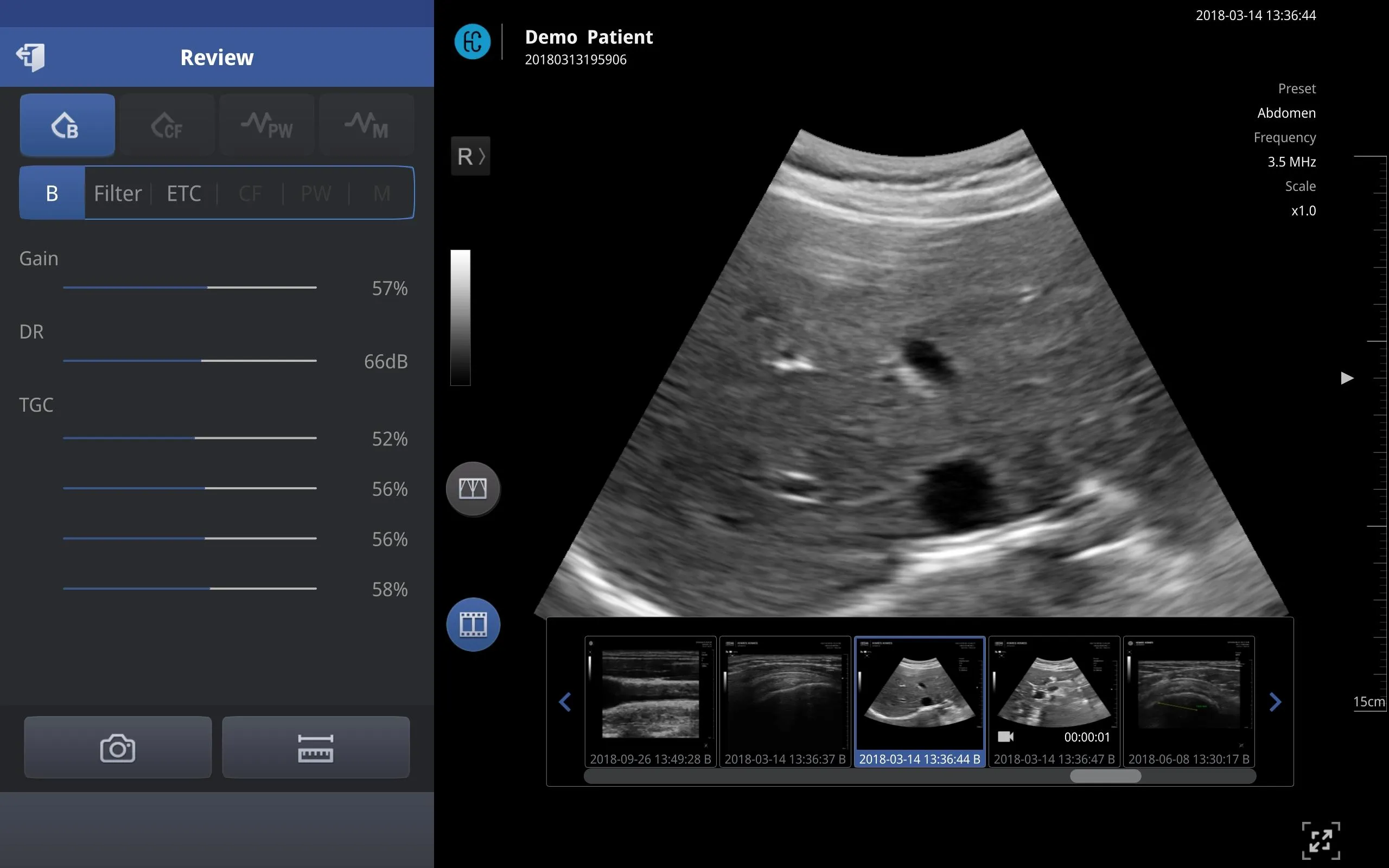Expand the right panel with the play chevron
This screenshot has height=868, width=1389.
pyautogui.click(x=1347, y=378)
